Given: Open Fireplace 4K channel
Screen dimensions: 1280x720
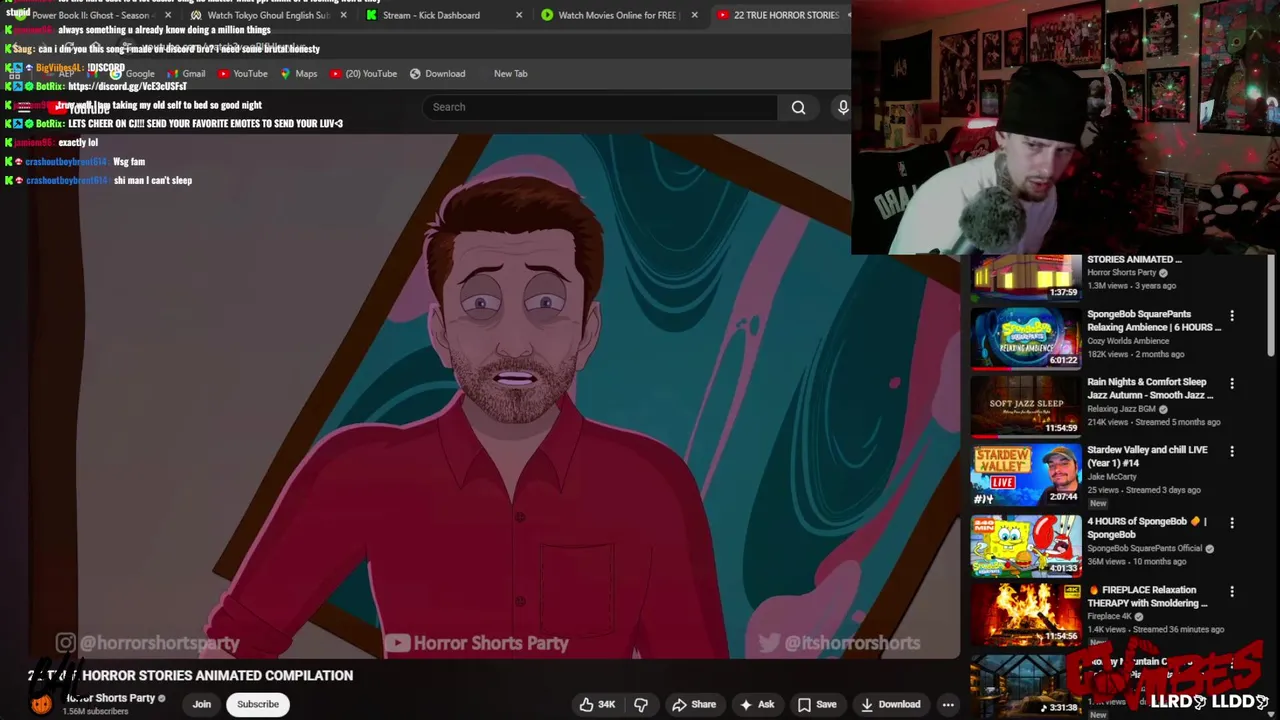Looking at the screenshot, I should [x=1110, y=617].
